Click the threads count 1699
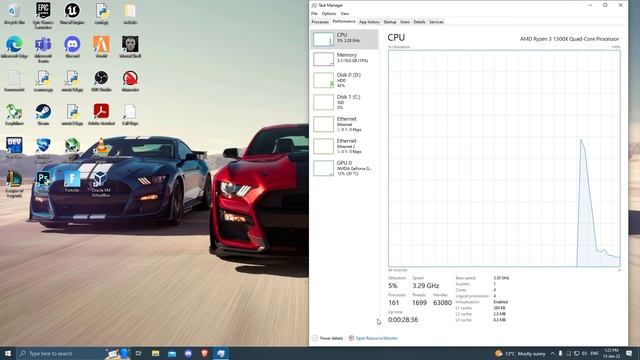Screen dimensions: 640x360 coord(419,302)
